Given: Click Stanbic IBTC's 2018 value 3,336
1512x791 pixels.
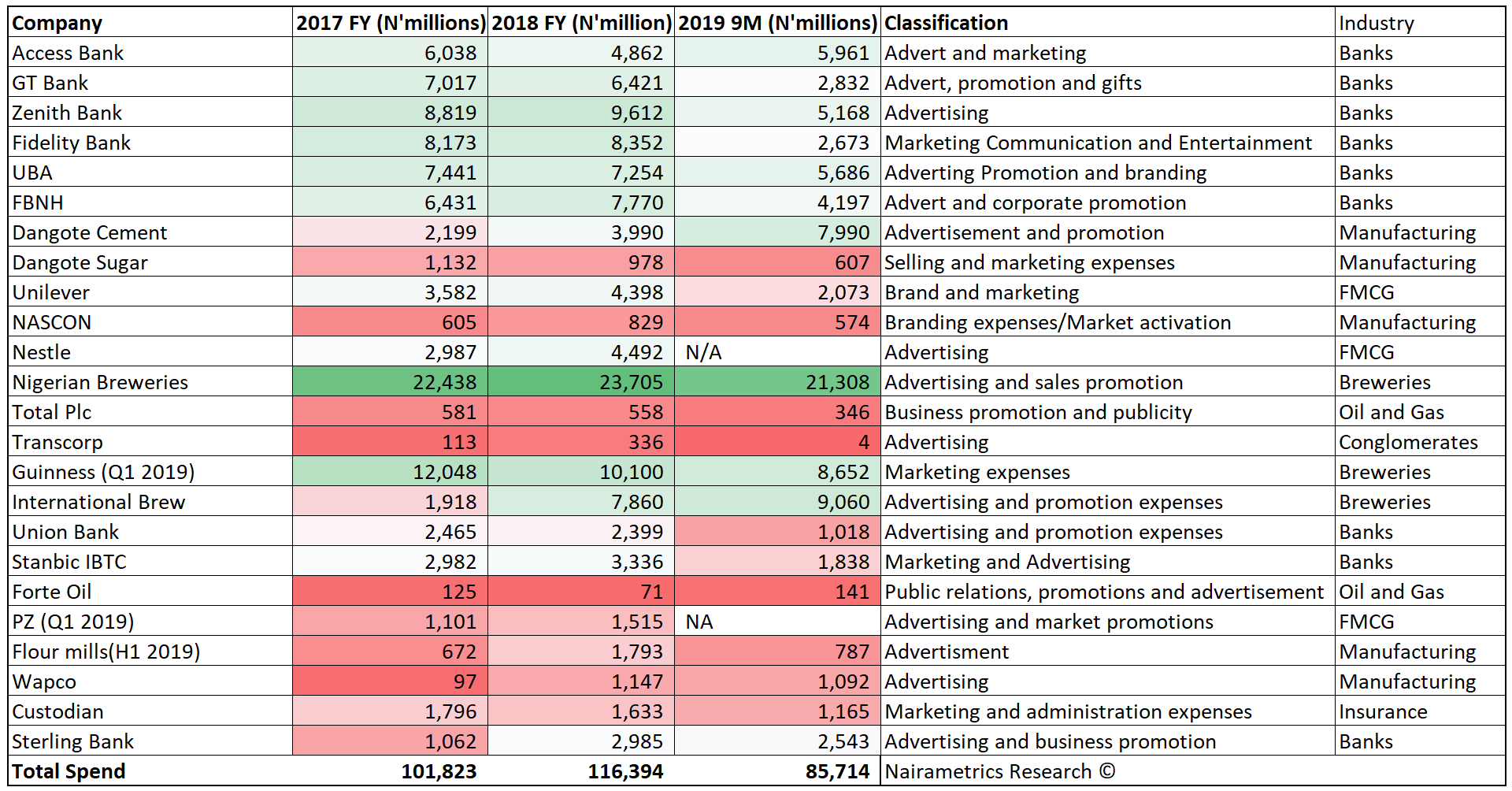Looking at the screenshot, I should [581, 562].
